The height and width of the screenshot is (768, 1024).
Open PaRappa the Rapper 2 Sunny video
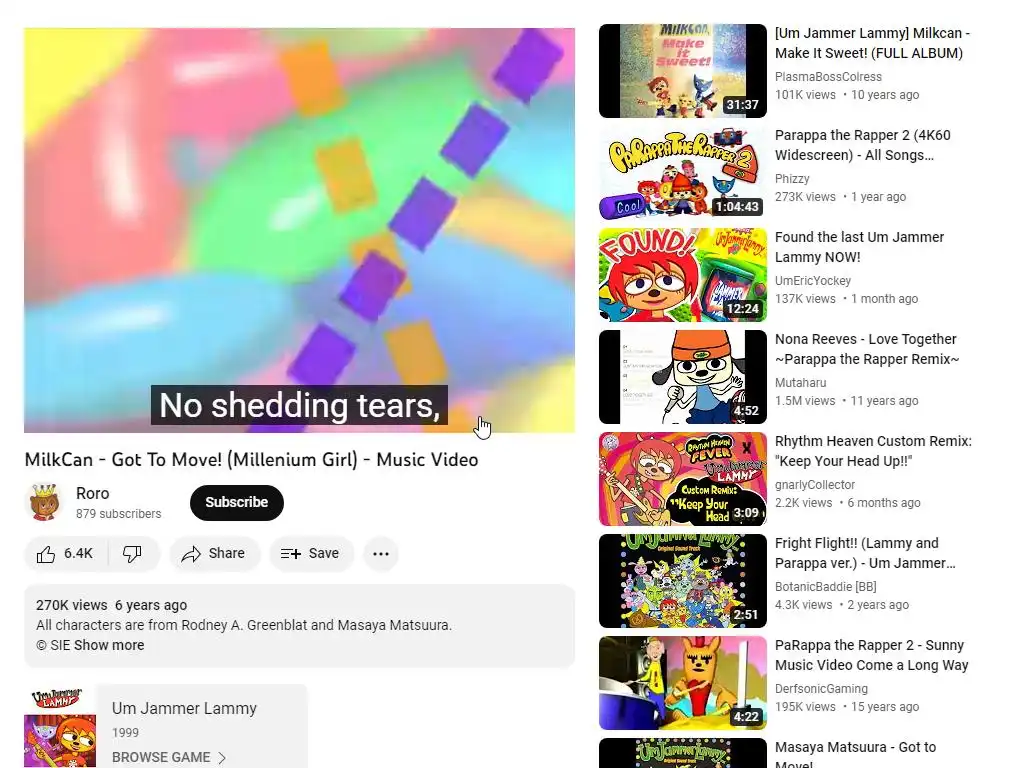pyautogui.click(x=871, y=654)
